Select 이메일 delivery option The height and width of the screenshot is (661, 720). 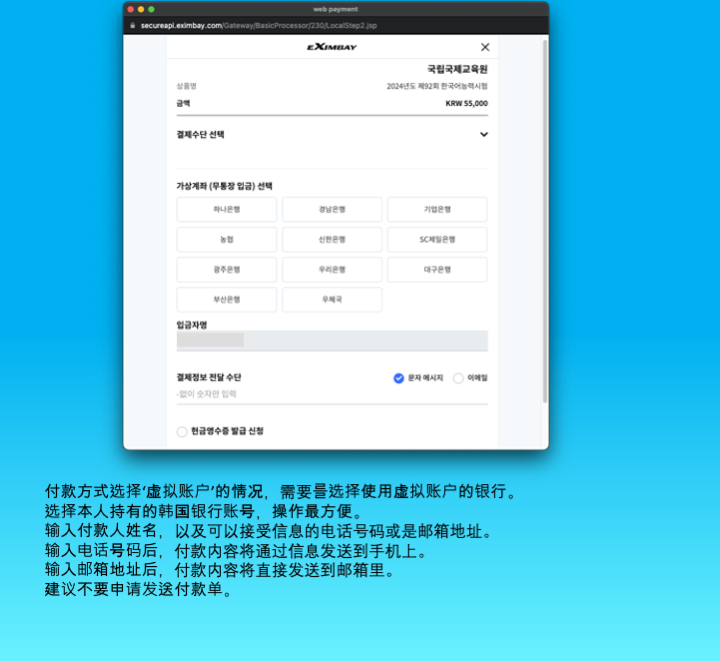click(459, 378)
